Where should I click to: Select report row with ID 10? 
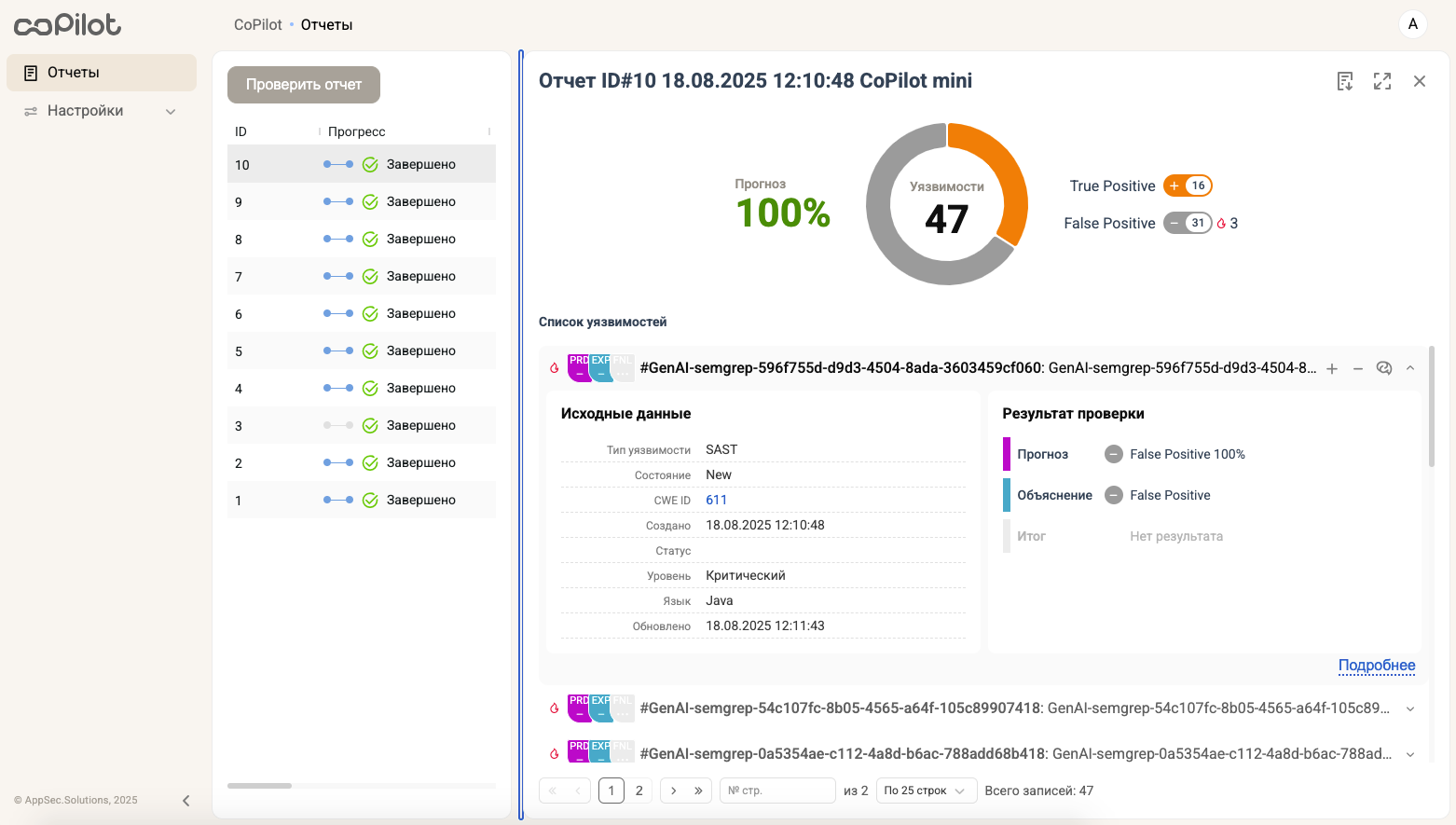coord(362,164)
